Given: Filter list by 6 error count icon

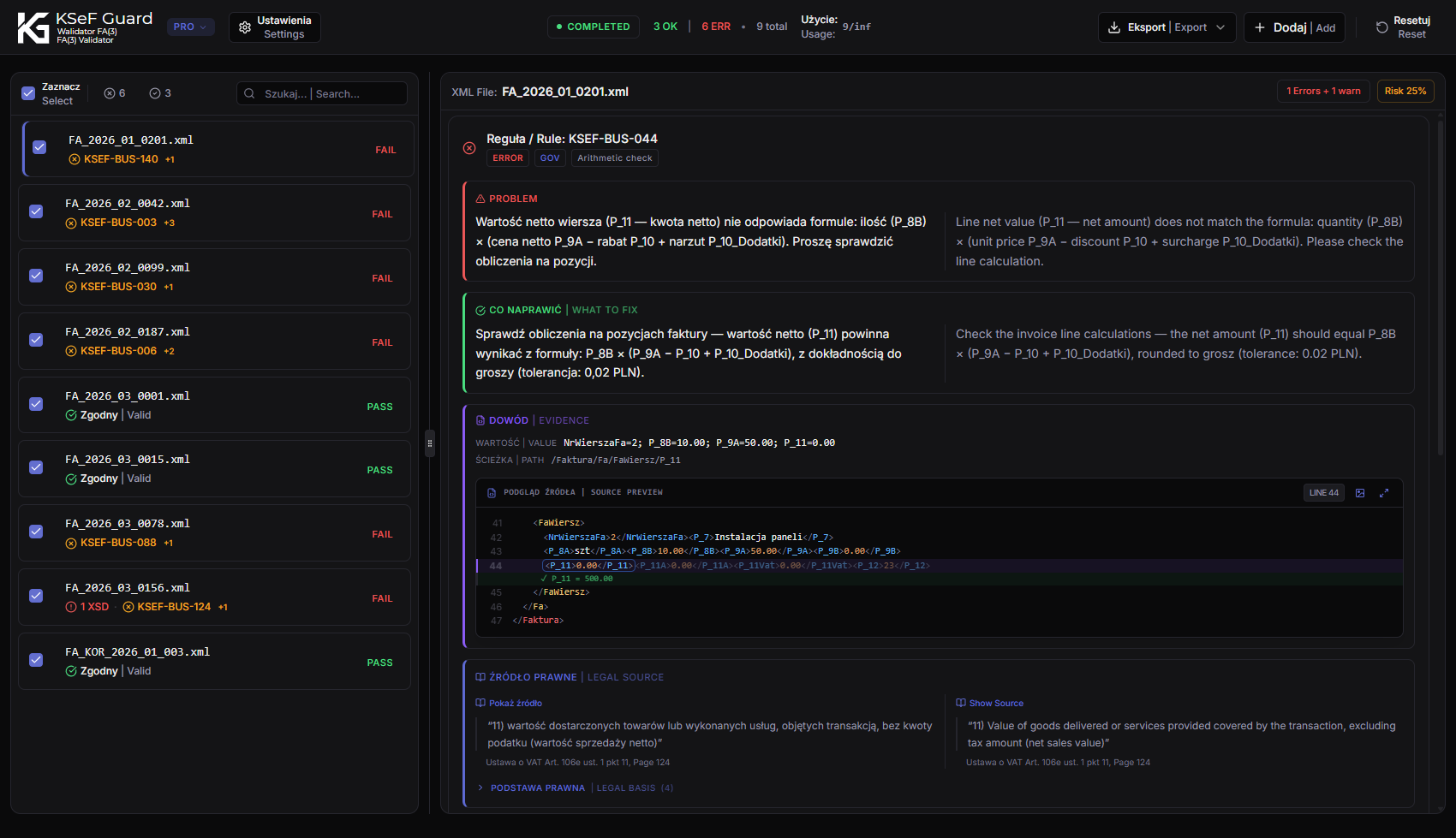Looking at the screenshot, I should point(110,93).
